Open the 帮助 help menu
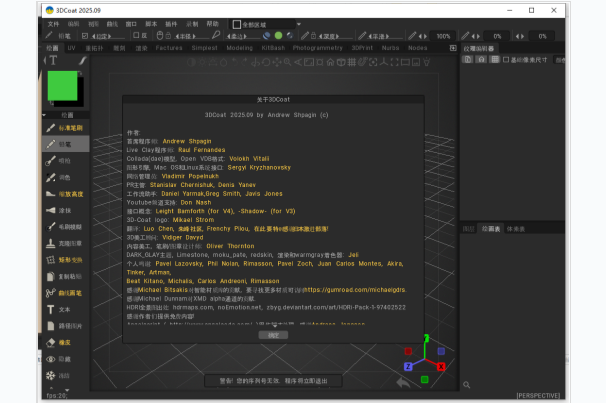 pyautogui.click(x=212, y=23)
